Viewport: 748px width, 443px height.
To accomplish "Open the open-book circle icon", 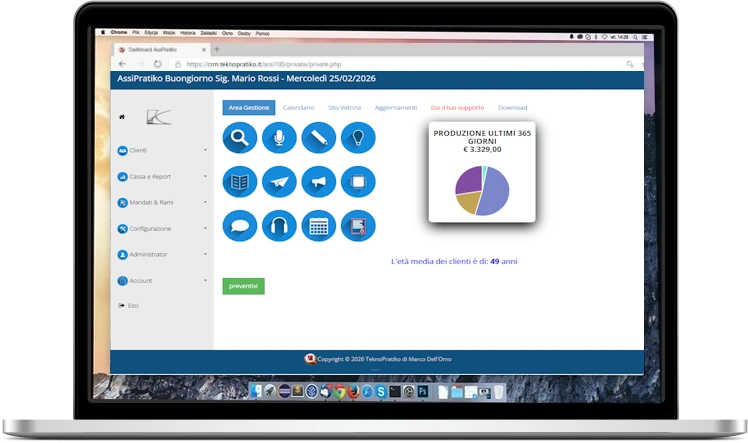I will point(239,182).
